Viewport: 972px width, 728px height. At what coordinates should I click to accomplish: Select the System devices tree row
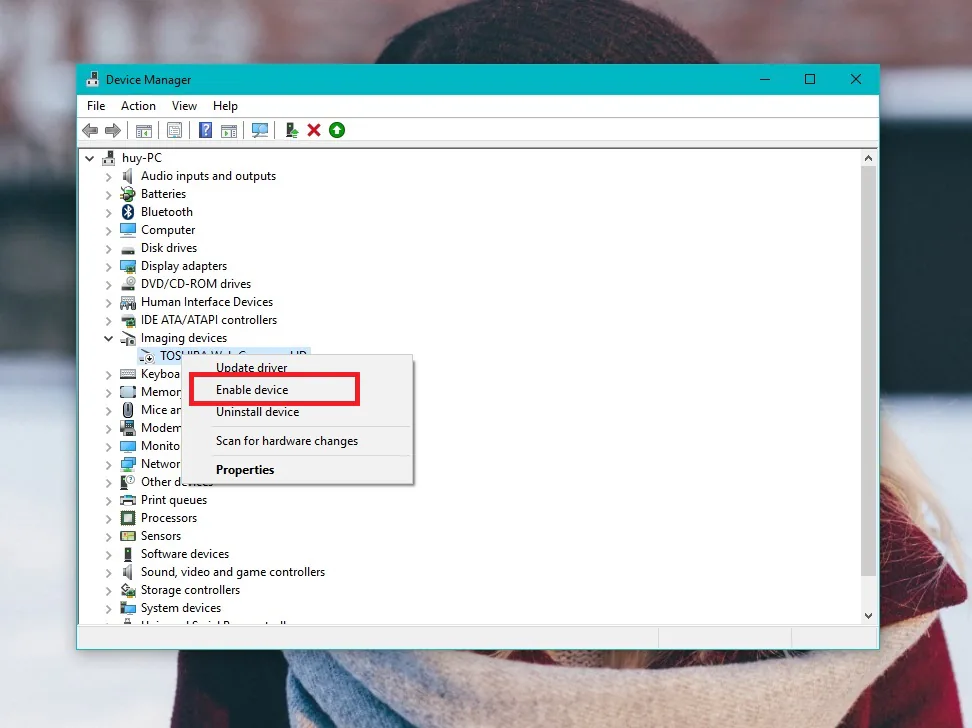tap(180, 608)
